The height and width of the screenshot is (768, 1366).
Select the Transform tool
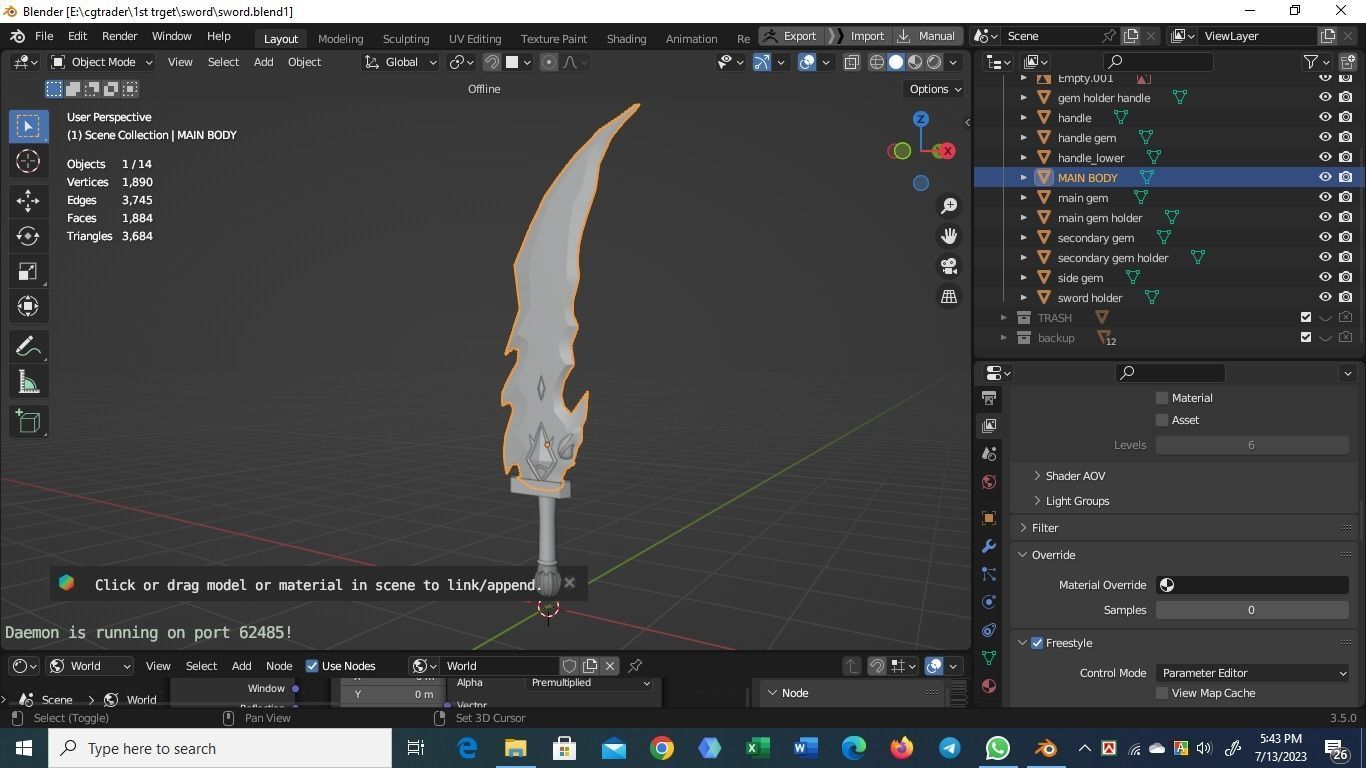pyautogui.click(x=28, y=306)
